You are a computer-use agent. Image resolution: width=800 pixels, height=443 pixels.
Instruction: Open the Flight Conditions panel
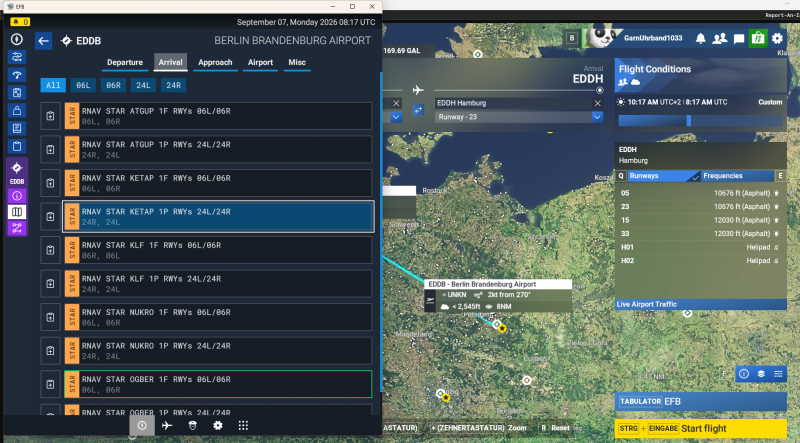[701, 75]
